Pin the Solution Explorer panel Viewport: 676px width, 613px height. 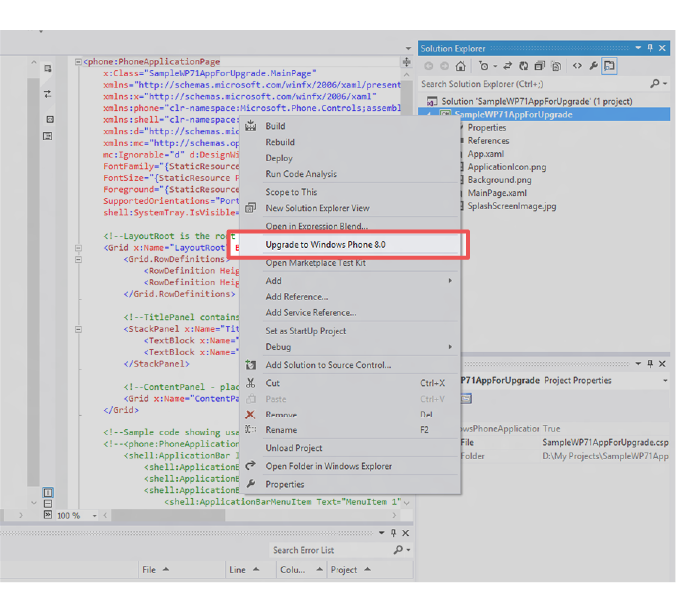point(650,48)
